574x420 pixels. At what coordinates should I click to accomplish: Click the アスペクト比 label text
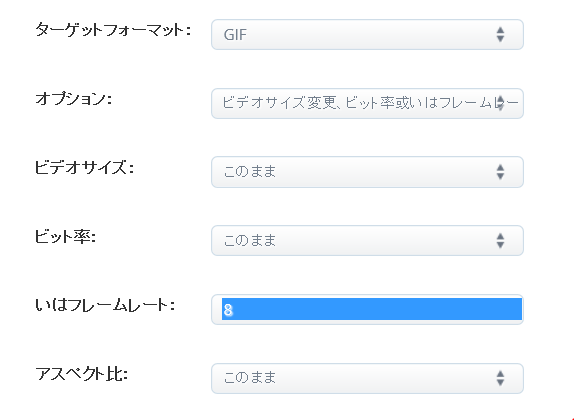coord(81,374)
